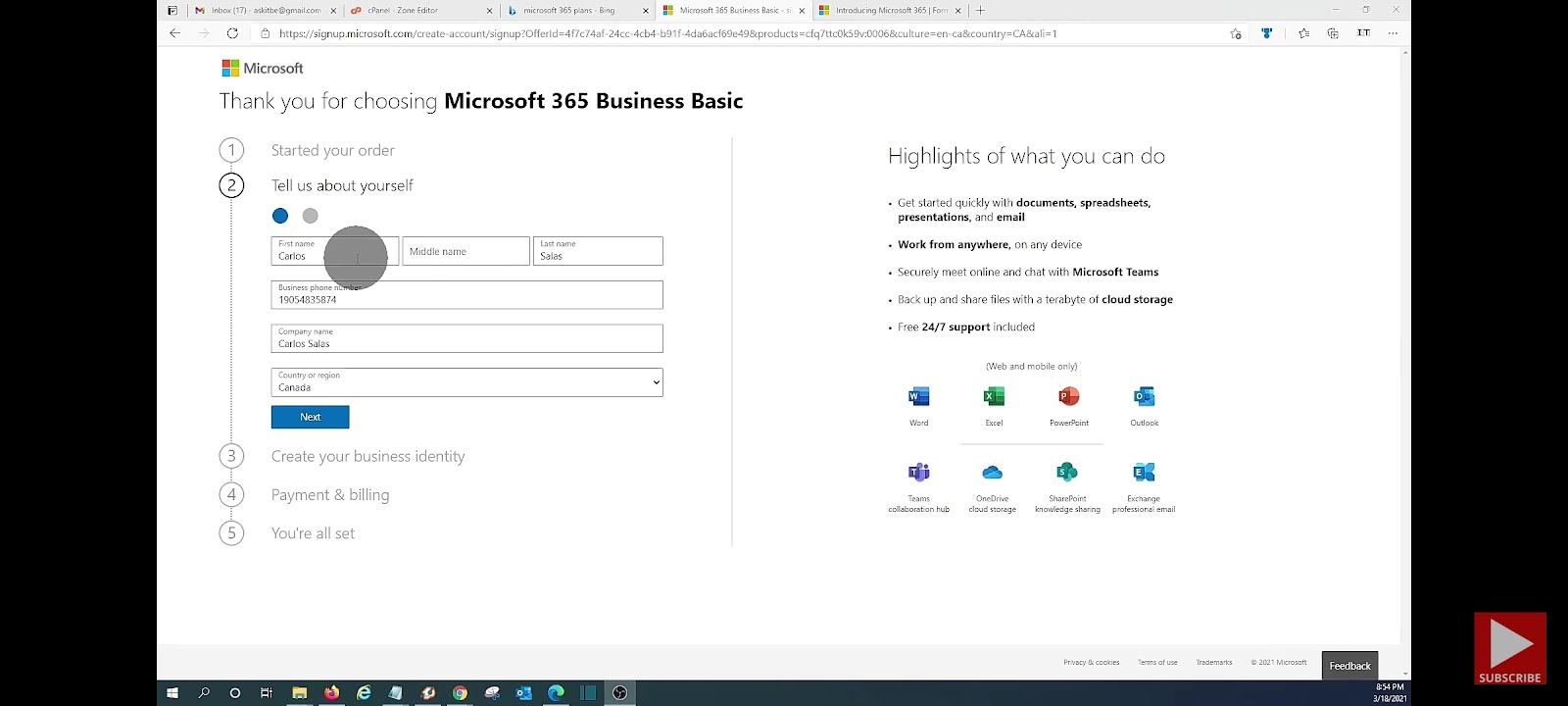Open the blue extension icon in toolbar
This screenshot has width=1568, height=706.
1267,33
